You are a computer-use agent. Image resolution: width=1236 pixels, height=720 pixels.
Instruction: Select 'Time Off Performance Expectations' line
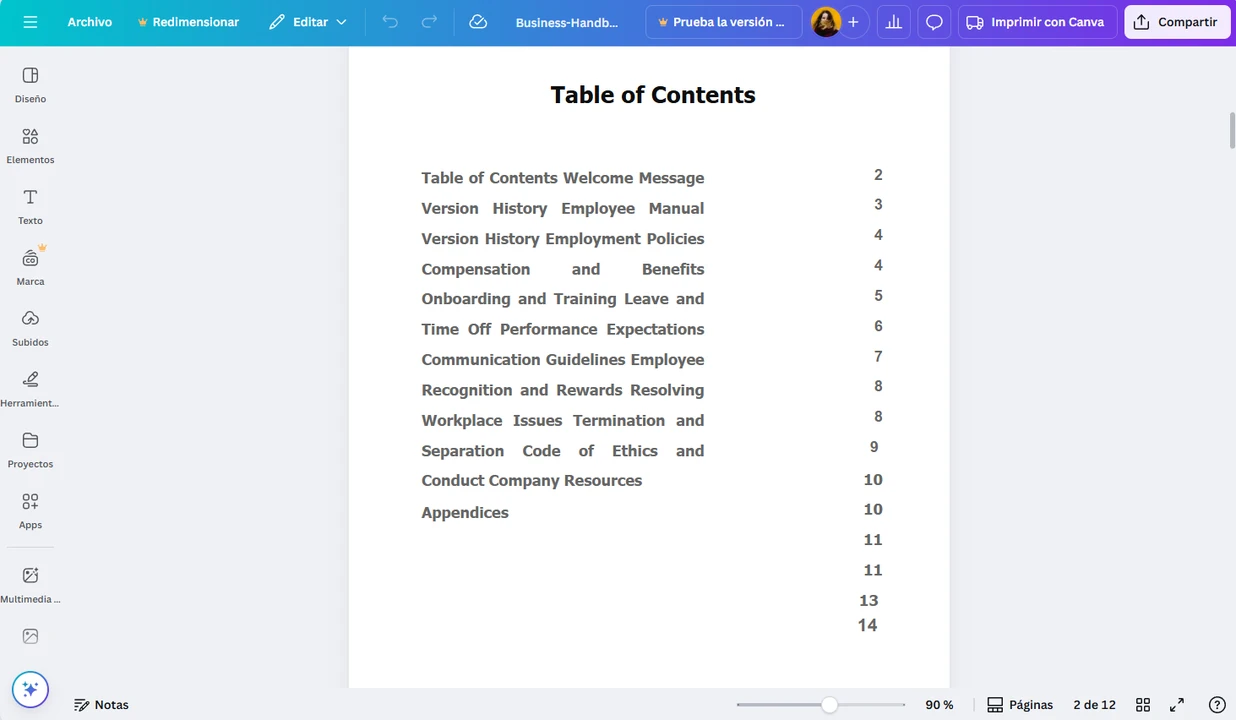click(x=563, y=329)
